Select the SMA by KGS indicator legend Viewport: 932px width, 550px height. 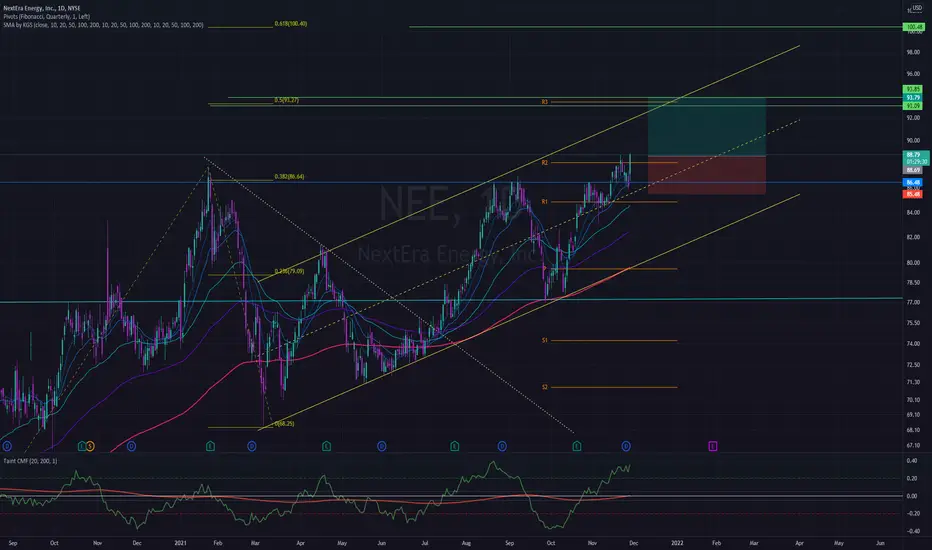pyautogui.click(x=103, y=25)
